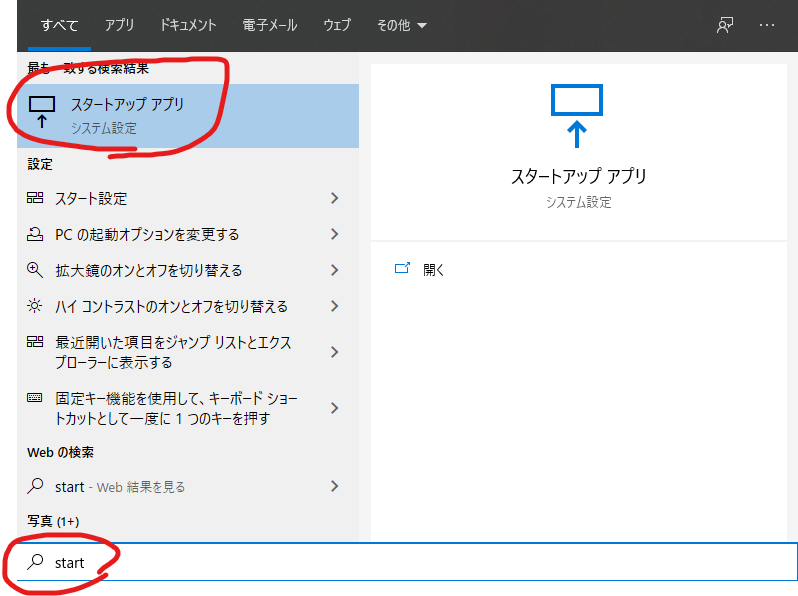Click the スタートアップ アプリ result icon
Viewport: 798px width, 596px height.
(x=42, y=111)
